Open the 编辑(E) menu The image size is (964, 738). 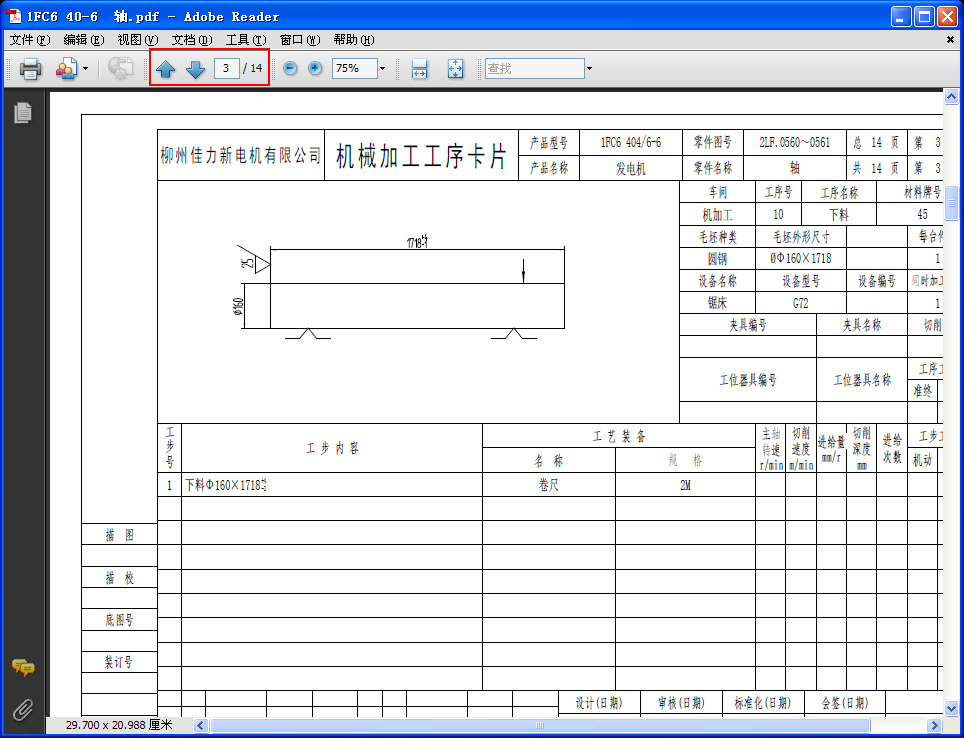84,40
